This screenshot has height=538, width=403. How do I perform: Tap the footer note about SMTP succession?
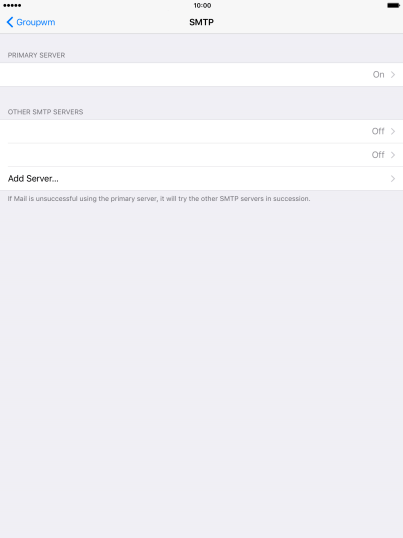click(159, 199)
